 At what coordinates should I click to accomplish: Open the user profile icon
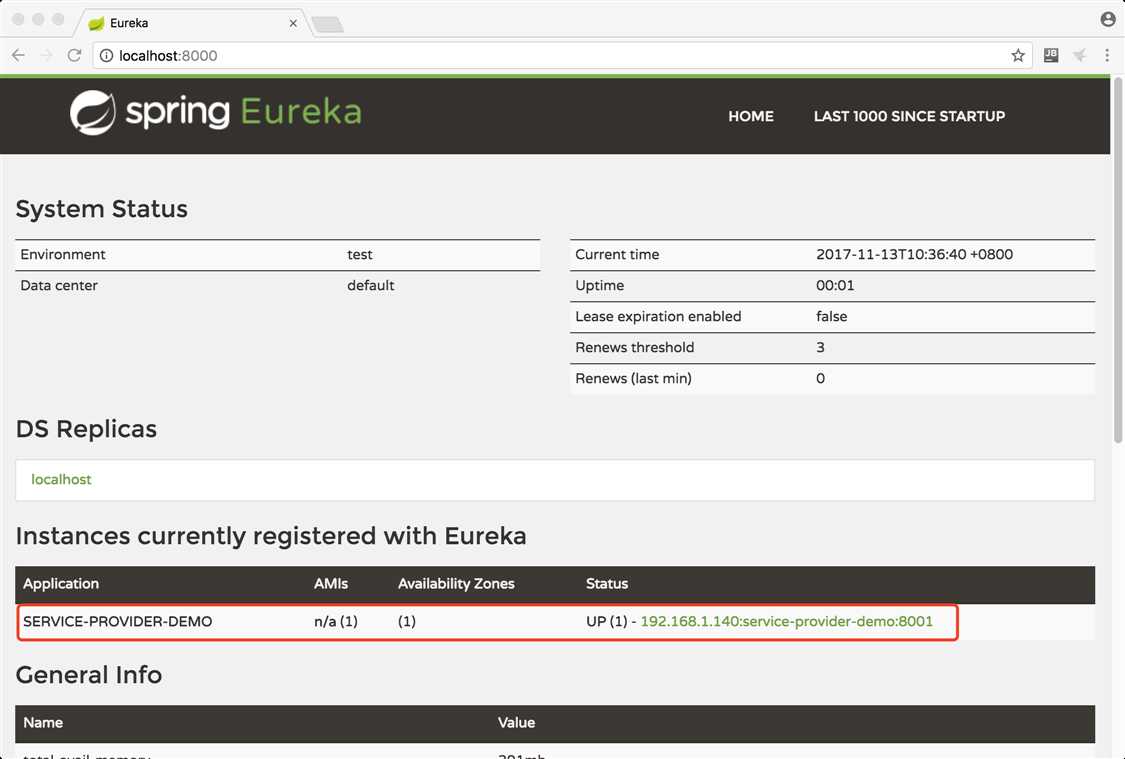[1108, 19]
